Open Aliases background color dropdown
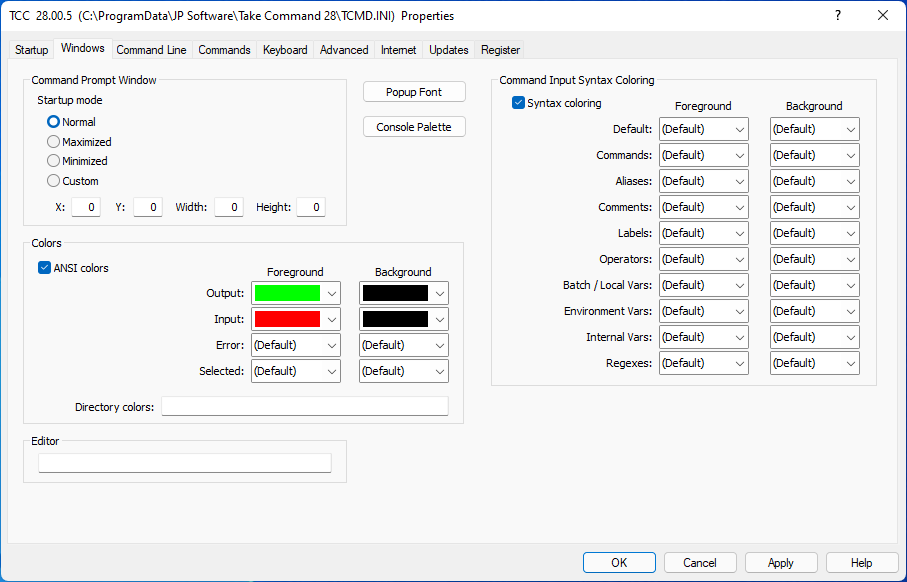 click(x=814, y=181)
